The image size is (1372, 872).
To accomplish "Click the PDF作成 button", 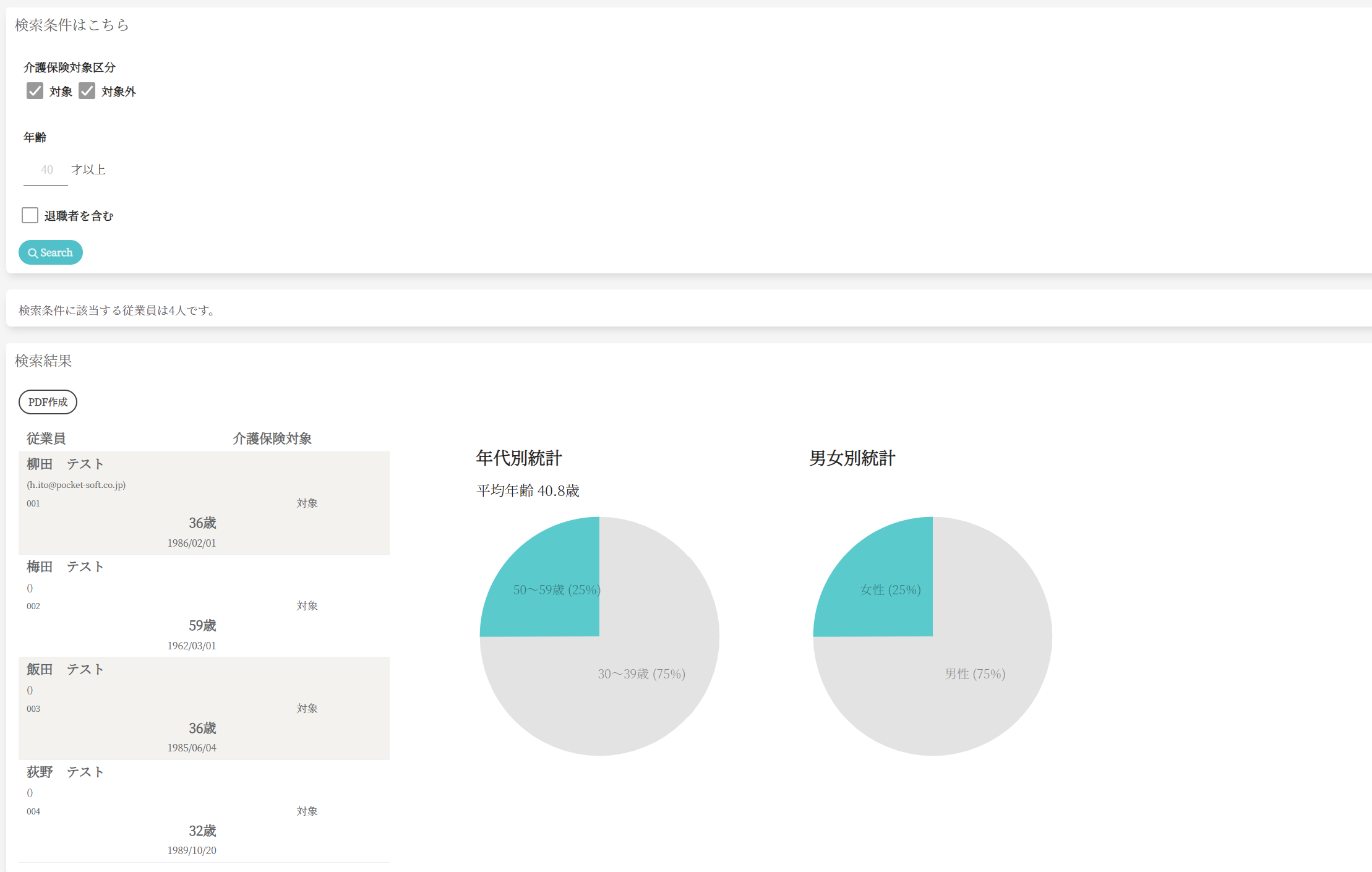I will coord(48,402).
